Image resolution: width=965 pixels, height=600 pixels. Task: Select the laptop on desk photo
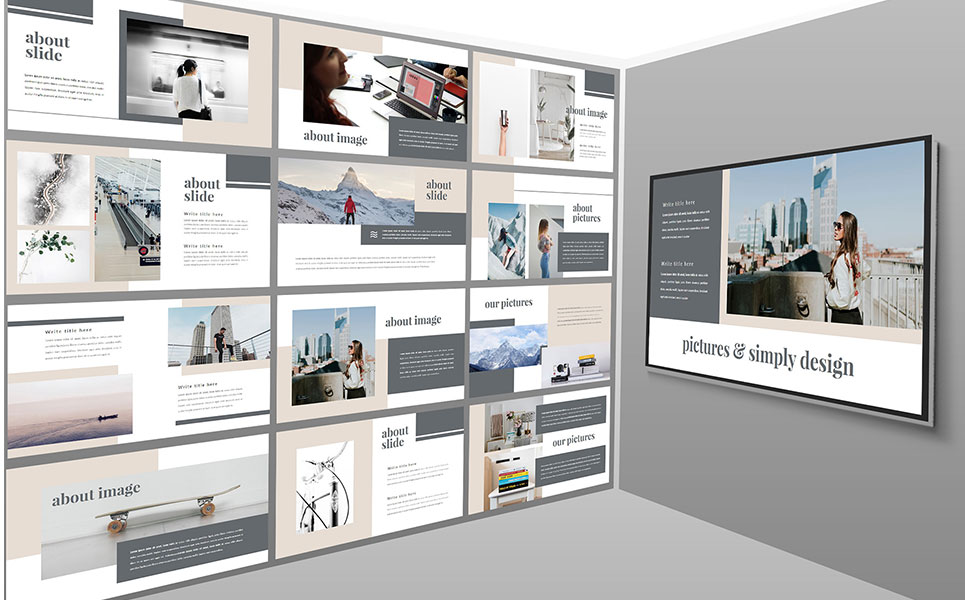pos(420,88)
